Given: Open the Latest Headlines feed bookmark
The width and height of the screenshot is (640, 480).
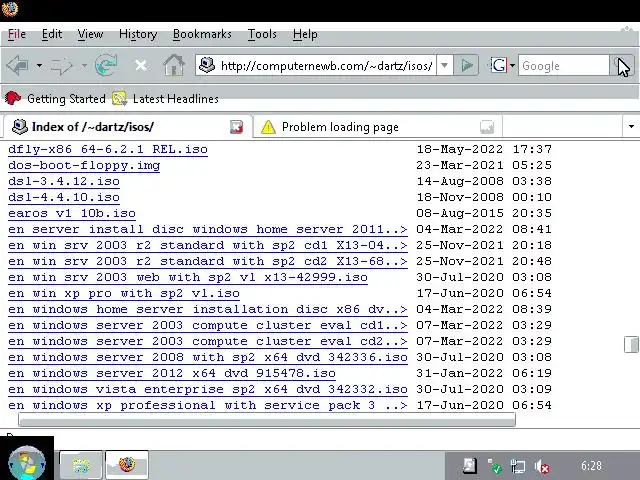Looking at the screenshot, I should (x=165, y=99).
